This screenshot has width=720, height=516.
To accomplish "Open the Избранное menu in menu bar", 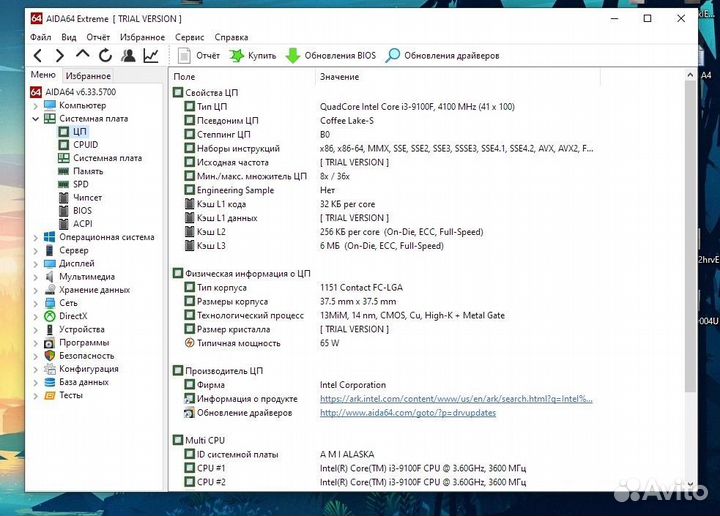I will (x=142, y=37).
